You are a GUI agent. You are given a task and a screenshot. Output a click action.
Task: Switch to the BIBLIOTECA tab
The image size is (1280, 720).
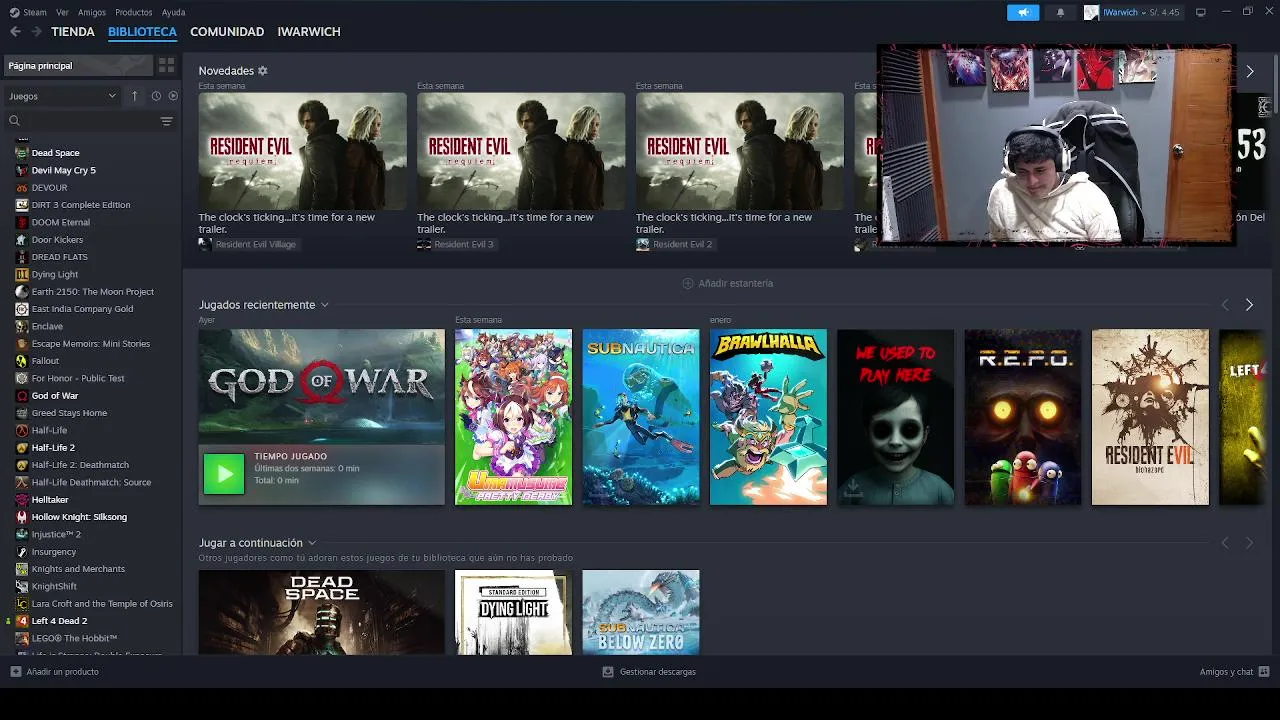(x=142, y=32)
